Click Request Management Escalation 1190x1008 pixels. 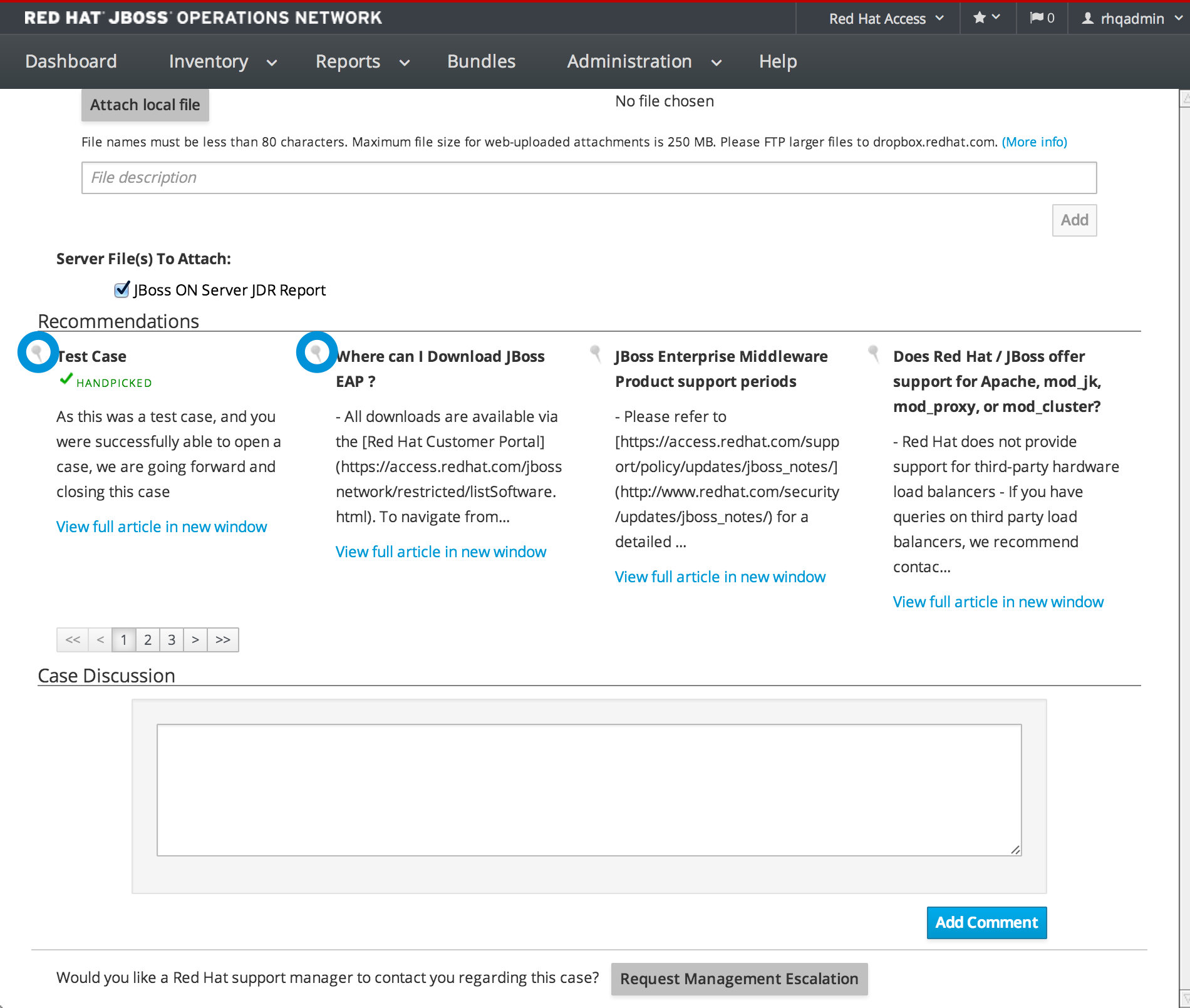tap(739, 979)
